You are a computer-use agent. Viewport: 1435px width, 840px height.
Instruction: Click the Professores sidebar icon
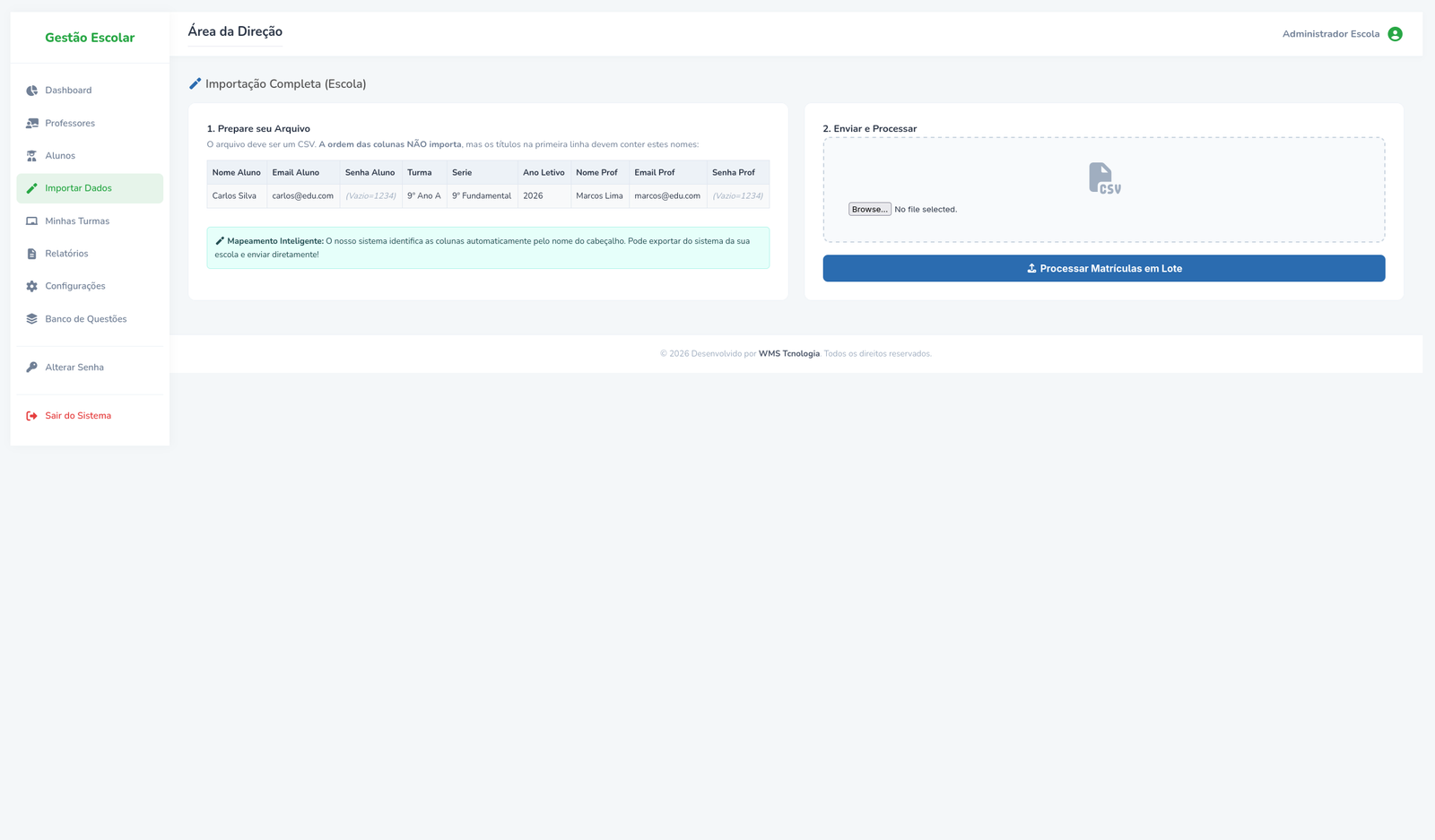[x=31, y=124]
